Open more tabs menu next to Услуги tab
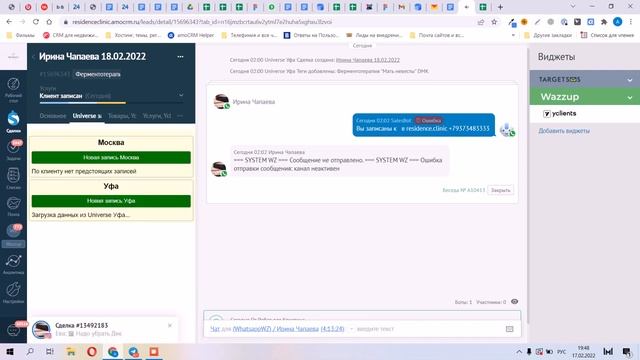640x360 pixels. pos(180,116)
